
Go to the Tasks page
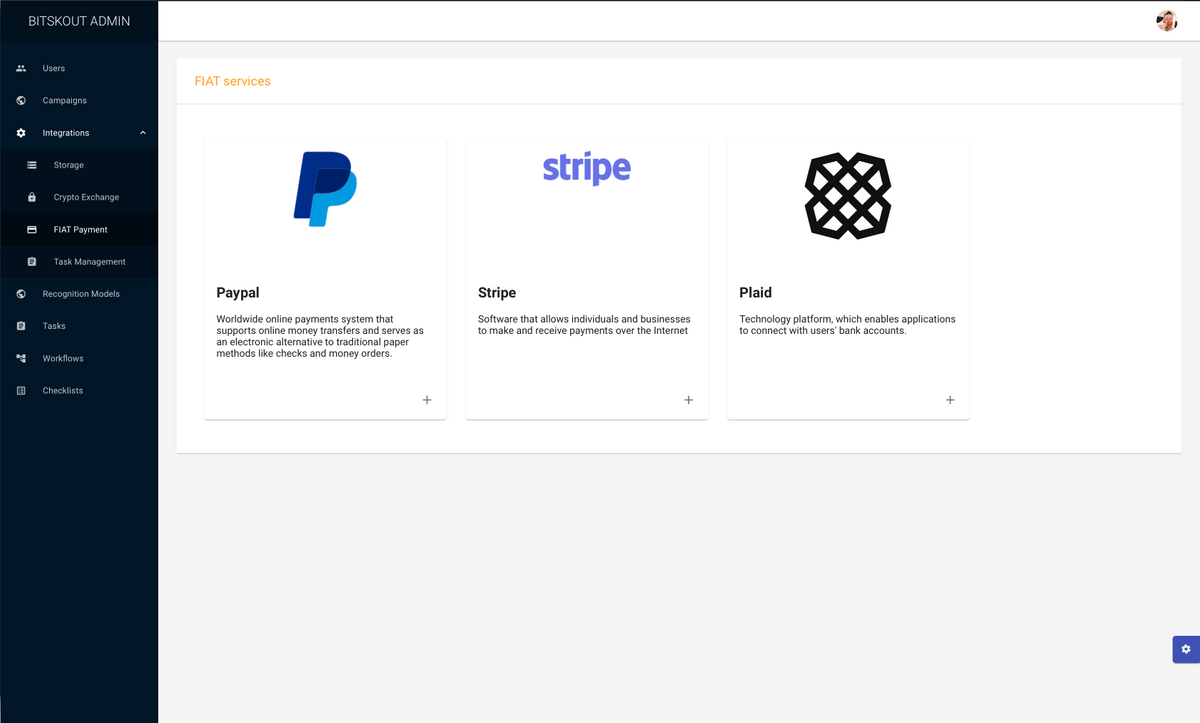pos(79,326)
